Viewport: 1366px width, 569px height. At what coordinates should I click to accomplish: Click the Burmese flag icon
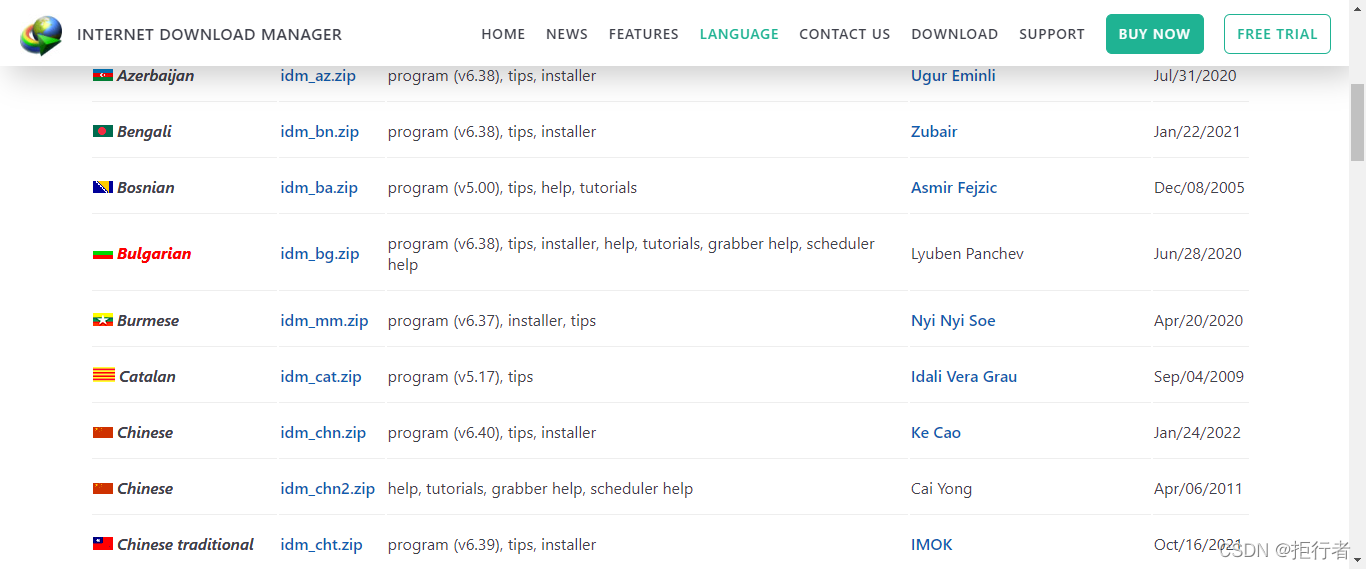point(103,320)
